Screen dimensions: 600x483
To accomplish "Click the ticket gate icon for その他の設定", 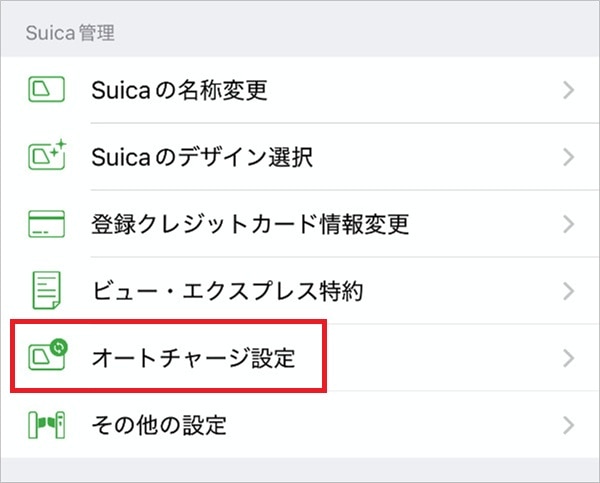I will click(46, 424).
